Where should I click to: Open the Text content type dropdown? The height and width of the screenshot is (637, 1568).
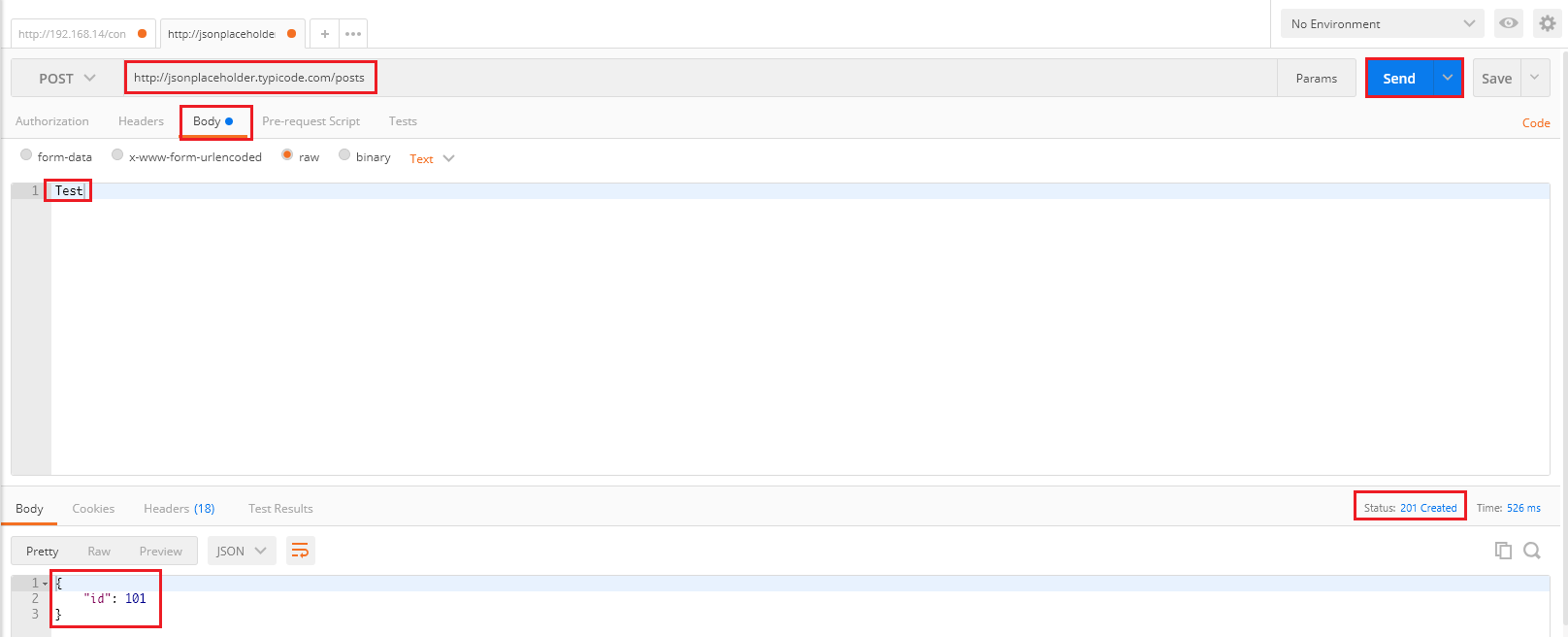[432, 158]
